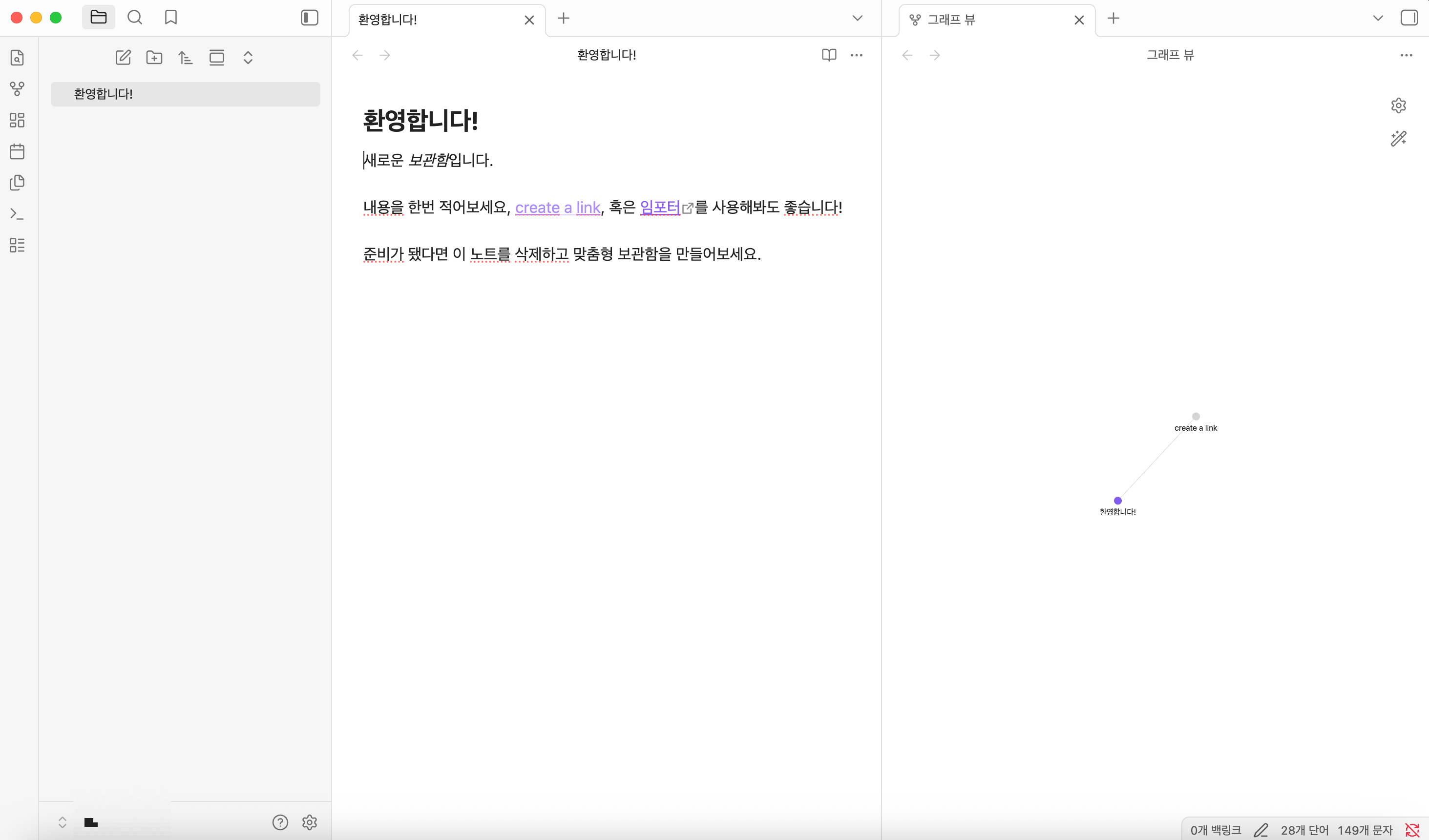Click the bottom list-style ribbon icon
The image size is (1429, 840).
tap(18, 245)
